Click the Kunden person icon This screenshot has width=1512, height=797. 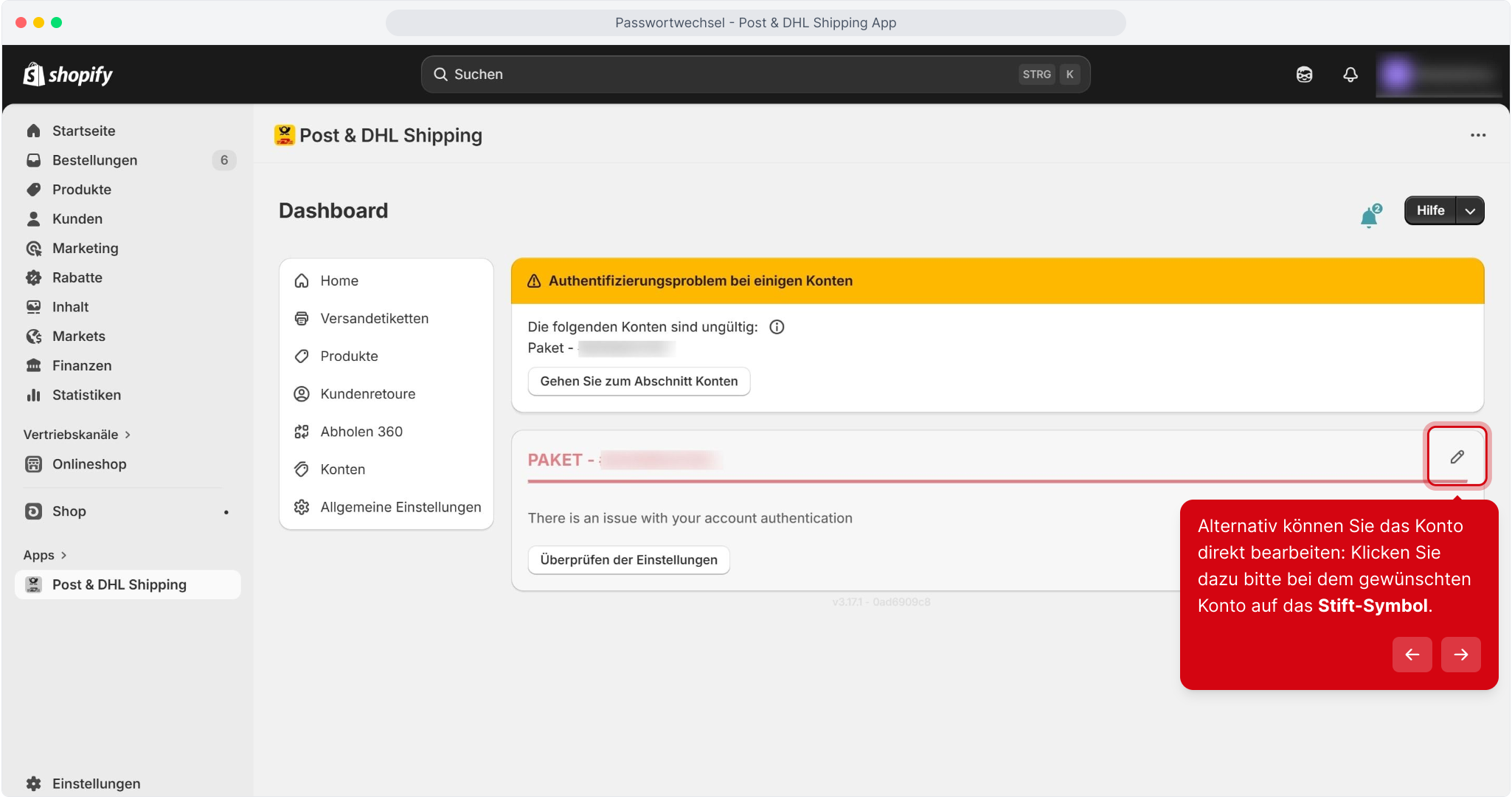coord(34,219)
